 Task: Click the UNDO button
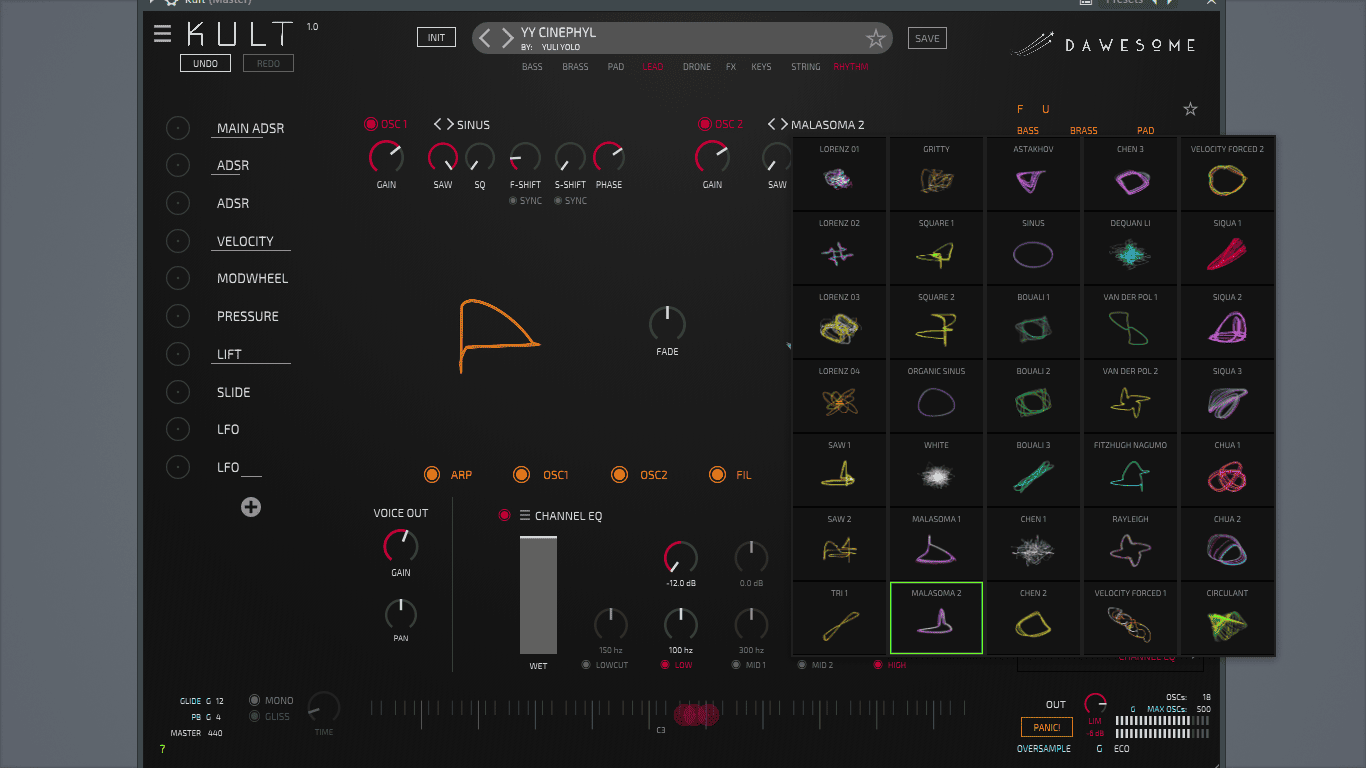[x=205, y=63]
